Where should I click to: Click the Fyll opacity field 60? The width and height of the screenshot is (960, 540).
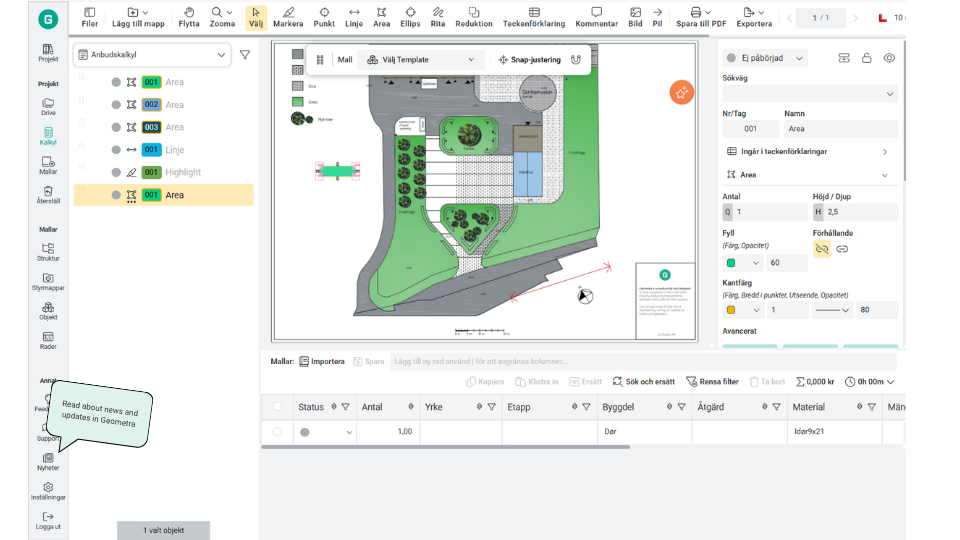(787, 263)
